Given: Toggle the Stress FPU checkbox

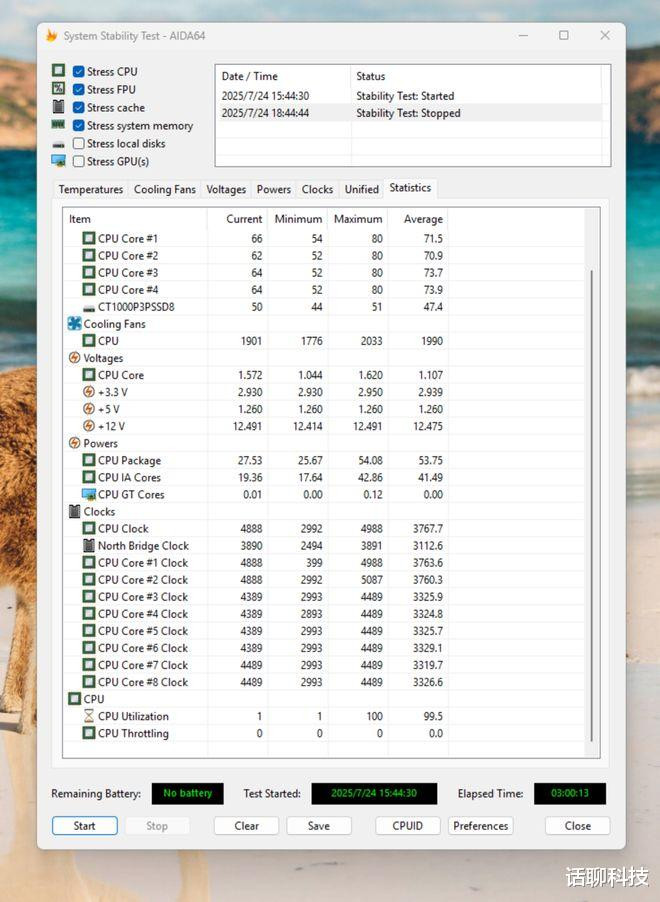Looking at the screenshot, I should click(79, 89).
